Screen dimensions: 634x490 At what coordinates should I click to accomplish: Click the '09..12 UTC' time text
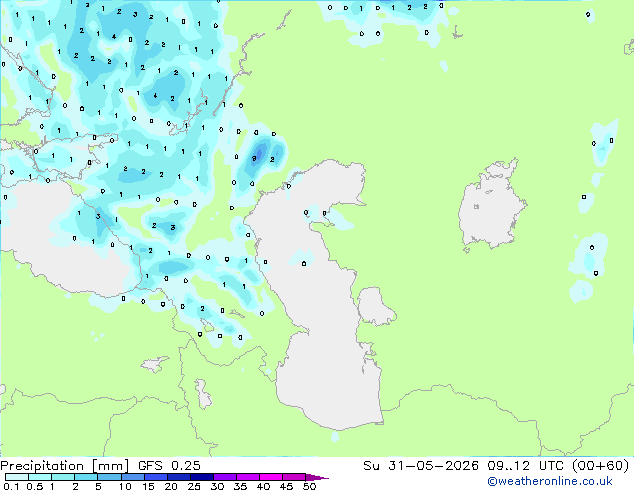tap(526, 466)
